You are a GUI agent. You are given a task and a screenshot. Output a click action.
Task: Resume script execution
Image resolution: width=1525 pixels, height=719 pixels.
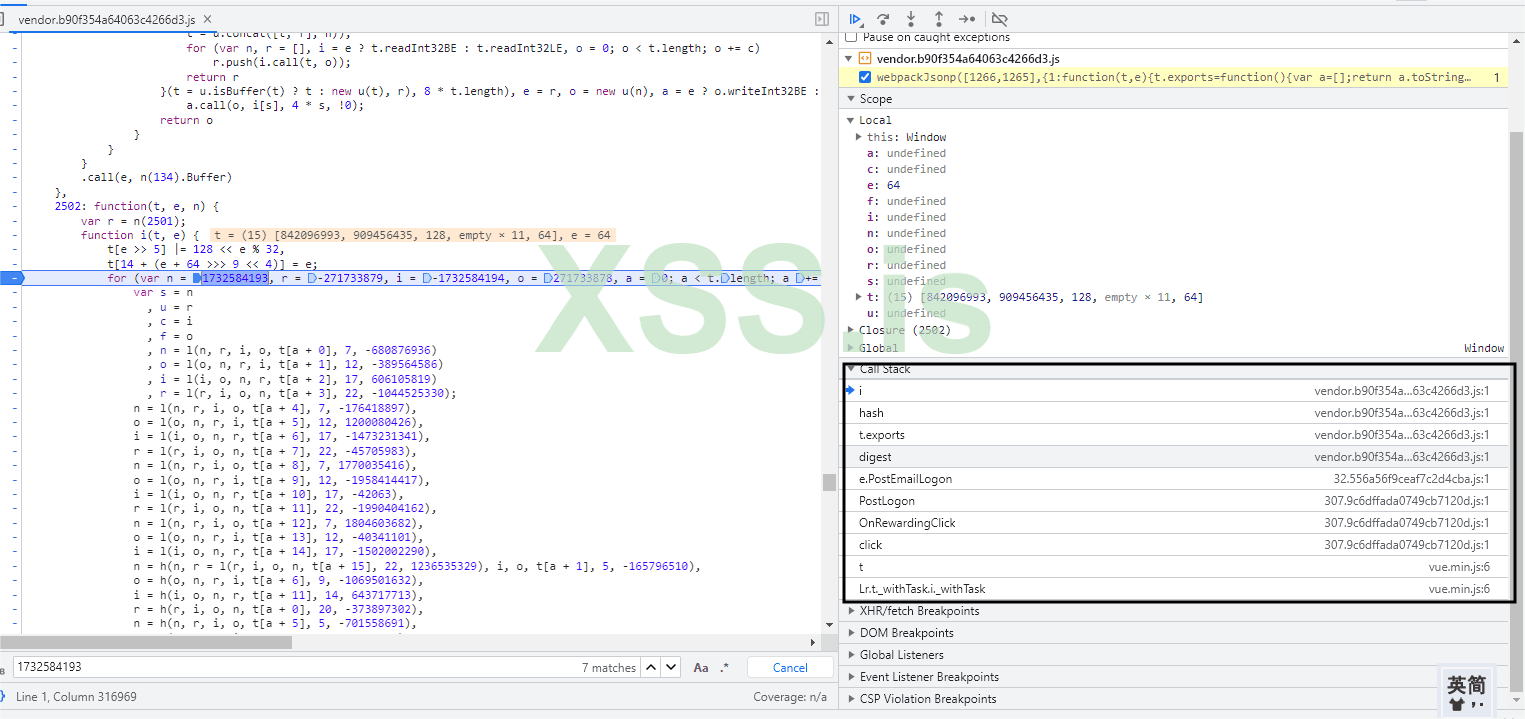pyautogui.click(x=856, y=19)
